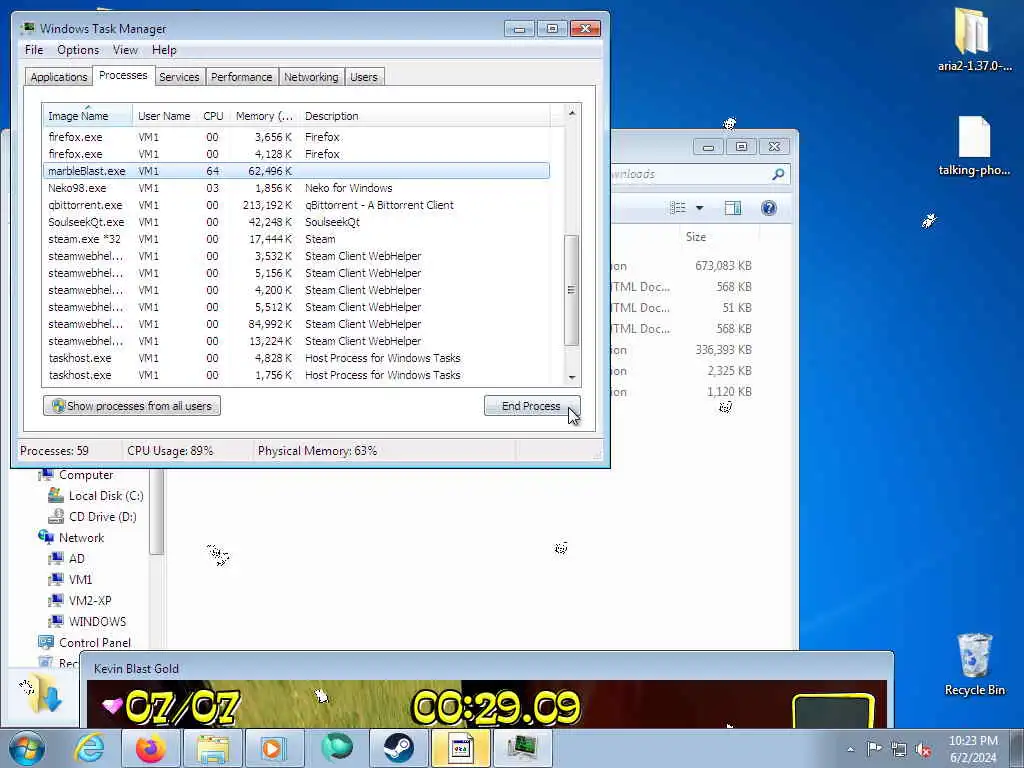Image resolution: width=1024 pixels, height=768 pixels.
Task: Click Show processes from all users
Action: coord(132,406)
